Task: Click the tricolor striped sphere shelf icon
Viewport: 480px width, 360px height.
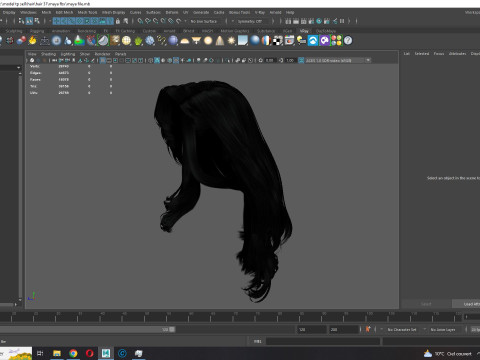Action: coord(266,41)
